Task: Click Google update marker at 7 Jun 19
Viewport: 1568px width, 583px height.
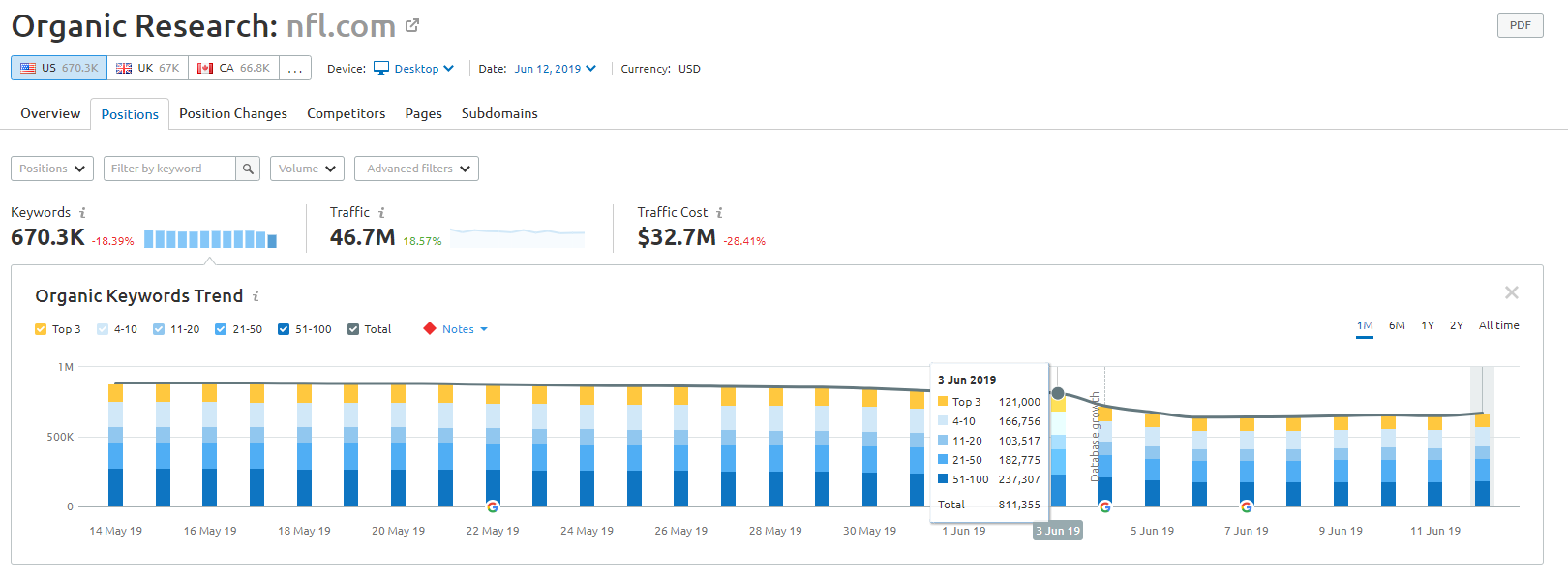Action: pos(1246,507)
